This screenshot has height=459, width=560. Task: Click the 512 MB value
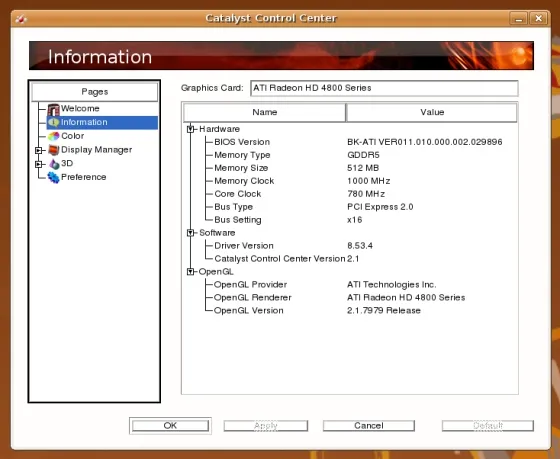[363, 168]
